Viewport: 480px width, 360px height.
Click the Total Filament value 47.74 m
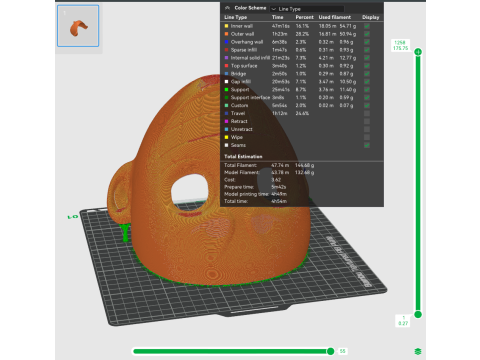click(280, 165)
